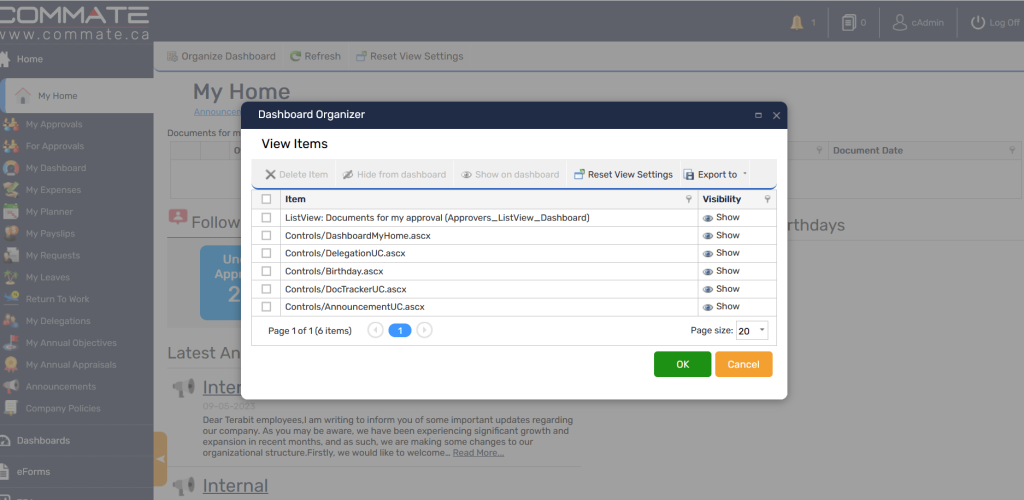The height and width of the screenshot is (500, 1024).
Task: Click the filter icon in Visibility column
Action: 767,200
